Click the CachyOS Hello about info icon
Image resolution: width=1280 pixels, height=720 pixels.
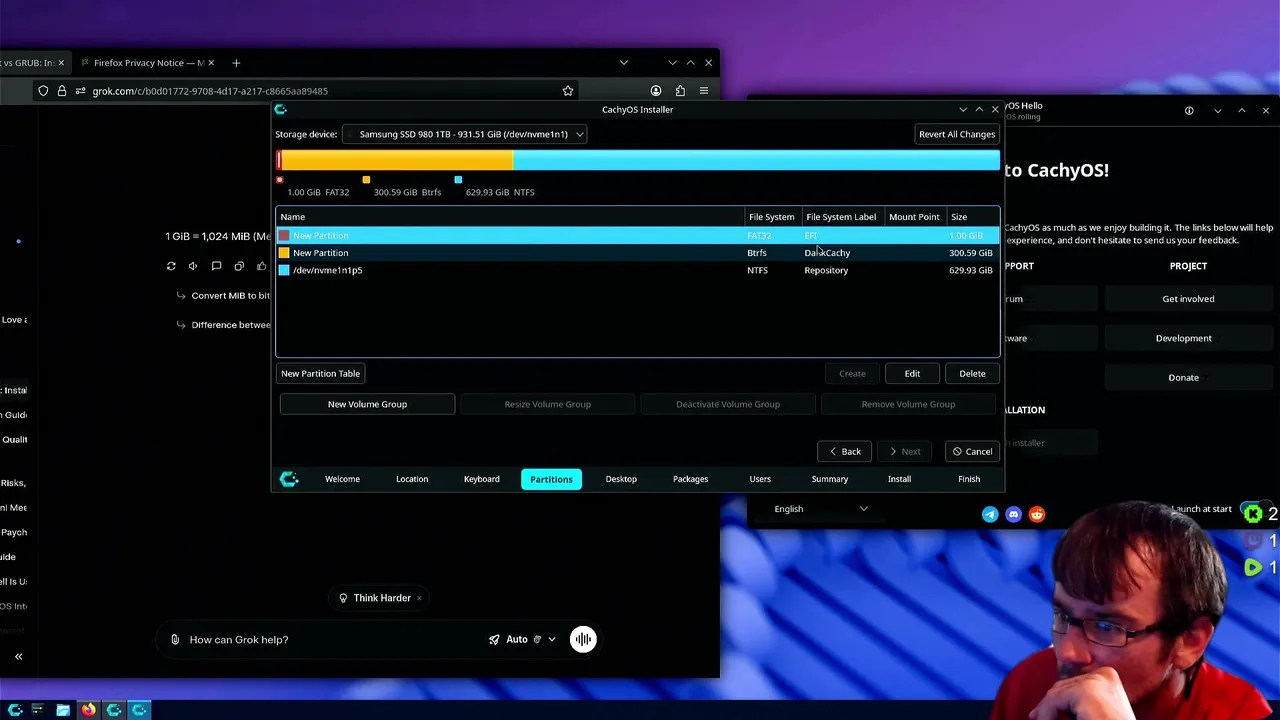(x=1189, y=111)
